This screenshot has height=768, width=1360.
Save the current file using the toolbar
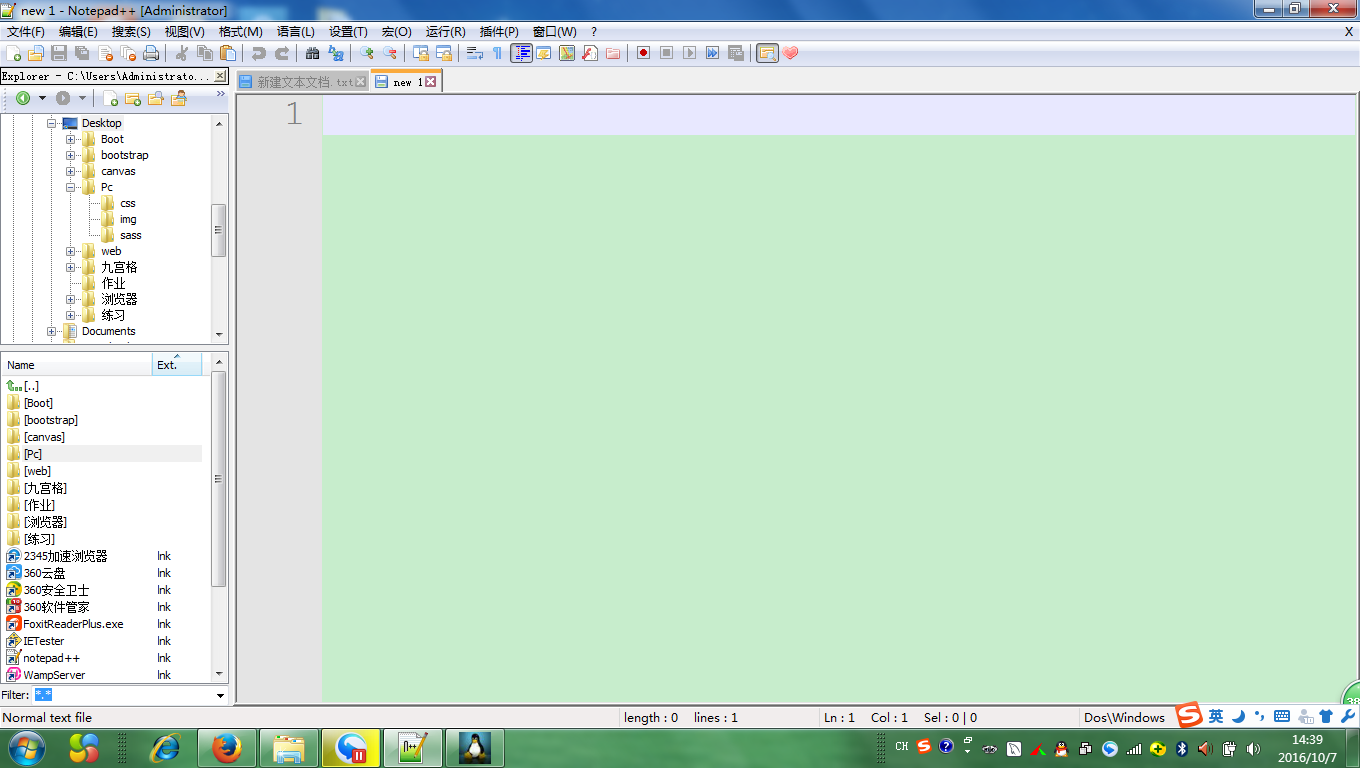point(59,53)
